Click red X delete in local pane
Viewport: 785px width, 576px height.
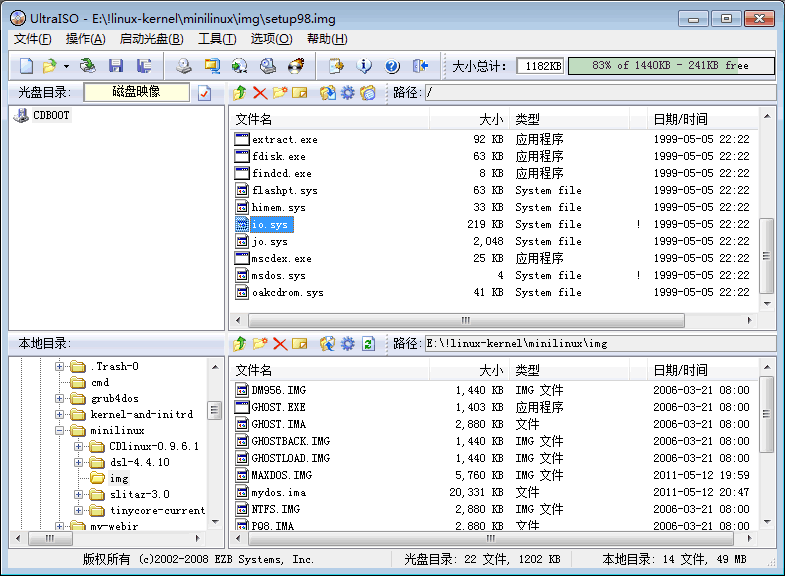point(280,344)
